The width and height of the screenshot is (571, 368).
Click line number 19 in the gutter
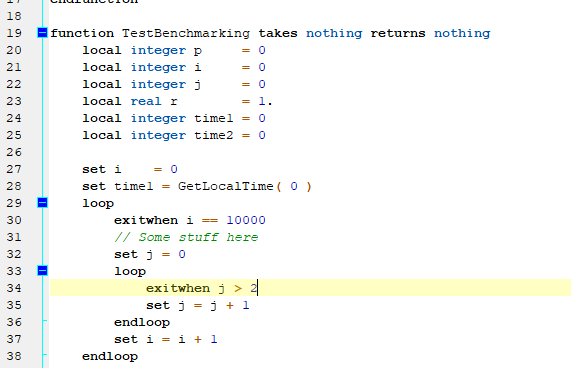14,33
